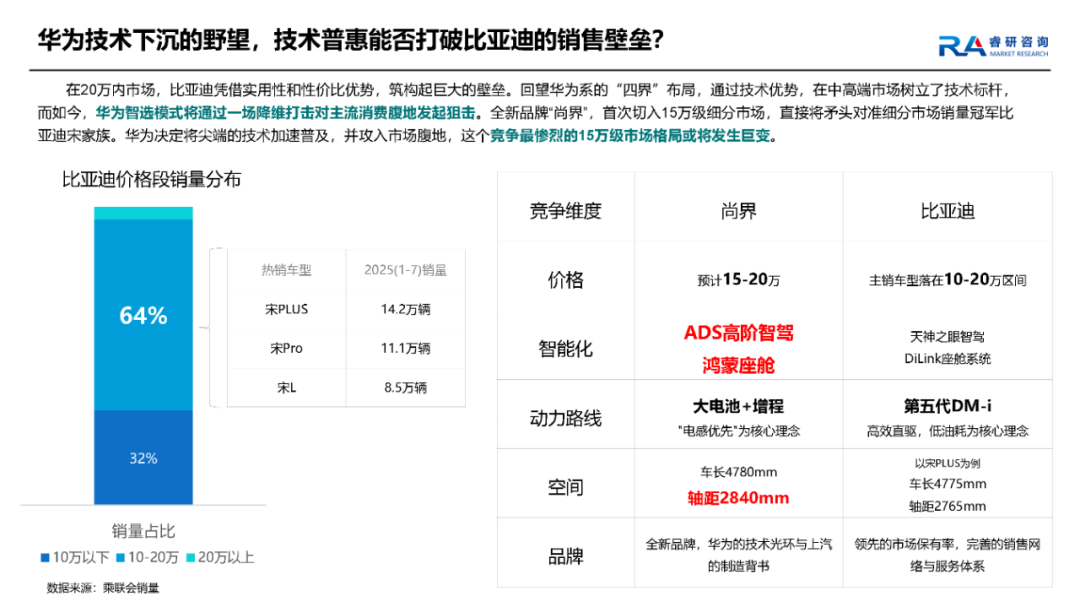Click the red ADS高阶智驾 text
Viewport: 1080px width, 607px height.
[x=738, y=333]
